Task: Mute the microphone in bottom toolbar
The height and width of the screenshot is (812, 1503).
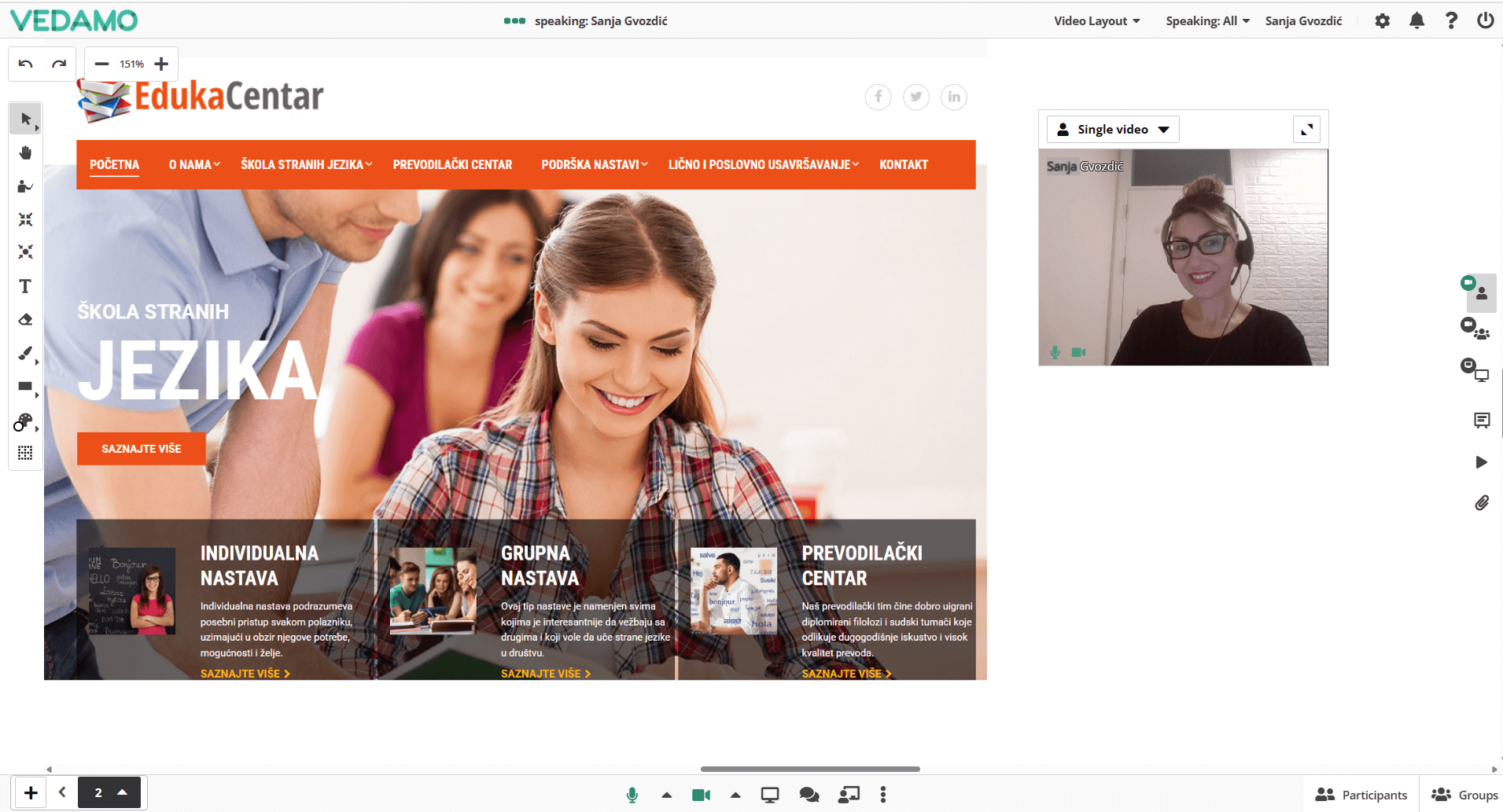Action: click(x=632, y=795)
